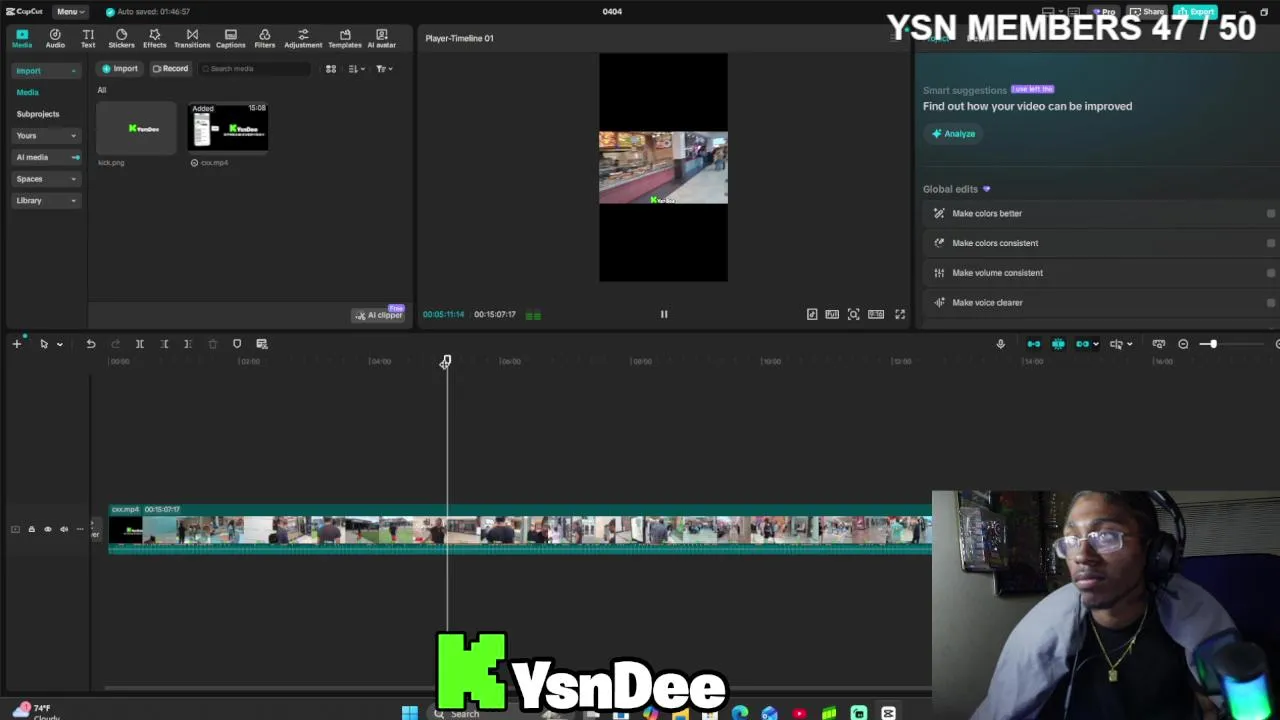Viewport: 1280px width, 720px height.
Task: Open the Effects tab
Action: tap(154, 38)
